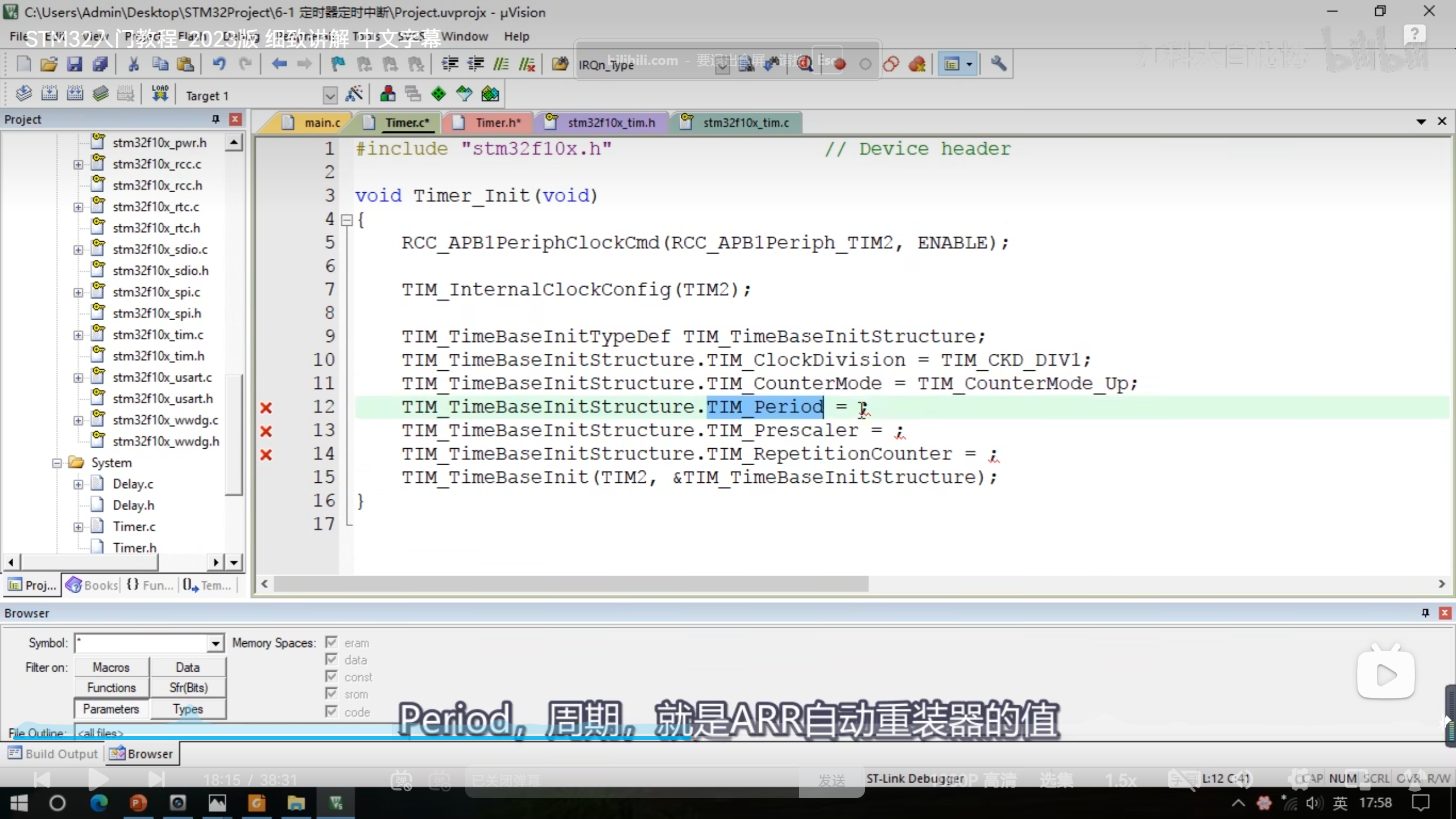Image resolution: width=1456 pixels, height=819 pixels.
Task: Click the Save file toolbar icon
Action: 75,64
